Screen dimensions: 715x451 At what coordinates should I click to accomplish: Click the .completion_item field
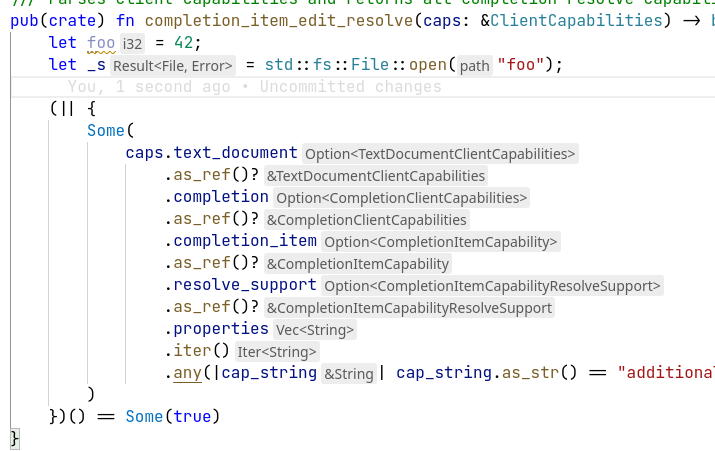[240, 241]
